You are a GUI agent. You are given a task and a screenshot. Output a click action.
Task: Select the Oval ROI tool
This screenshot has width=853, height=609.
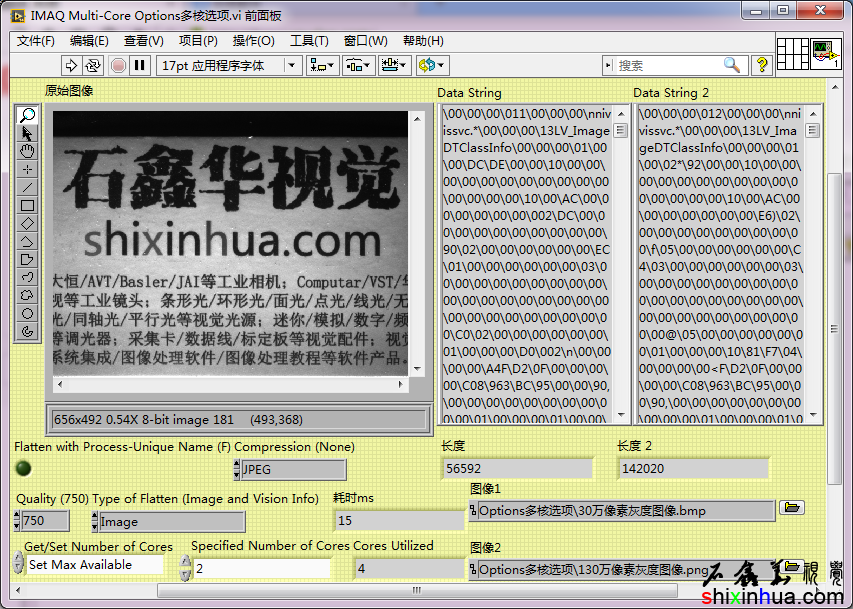pos(27,314)
